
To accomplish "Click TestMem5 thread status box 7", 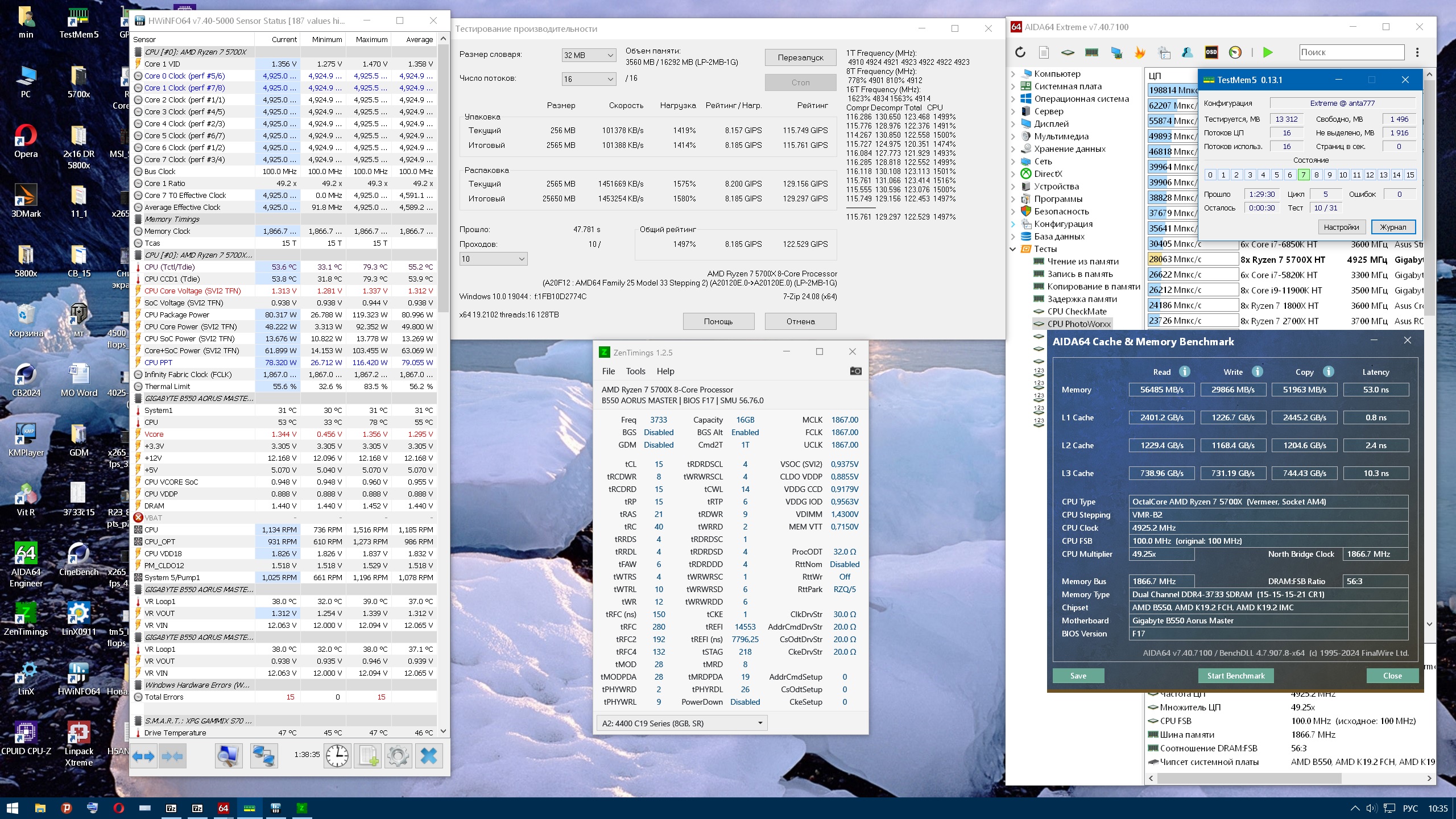I will [1303, 175].
